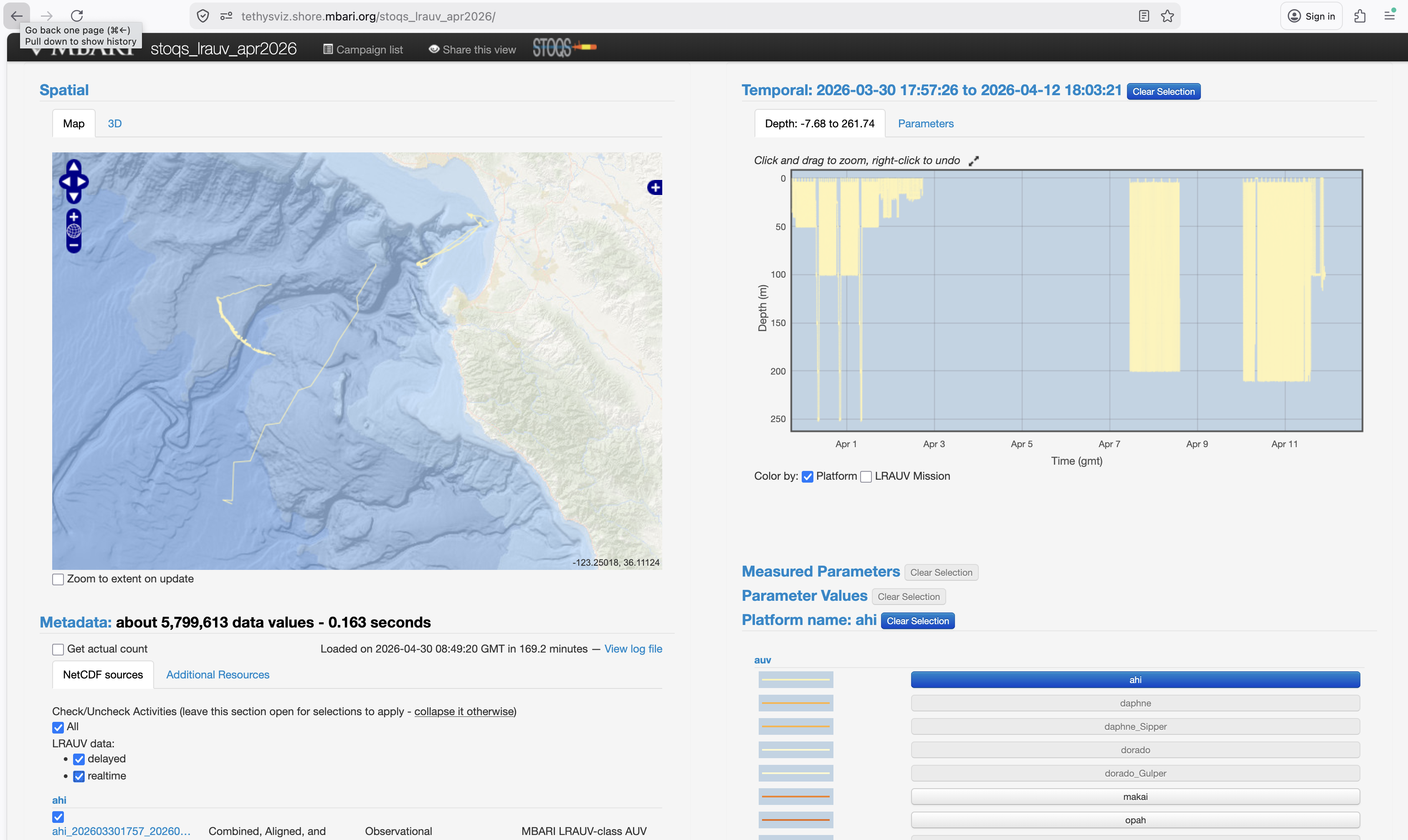Select the daphne_Sipper platform
The height and width of the screenshot is (840, 1408).
click(1135, 727)
